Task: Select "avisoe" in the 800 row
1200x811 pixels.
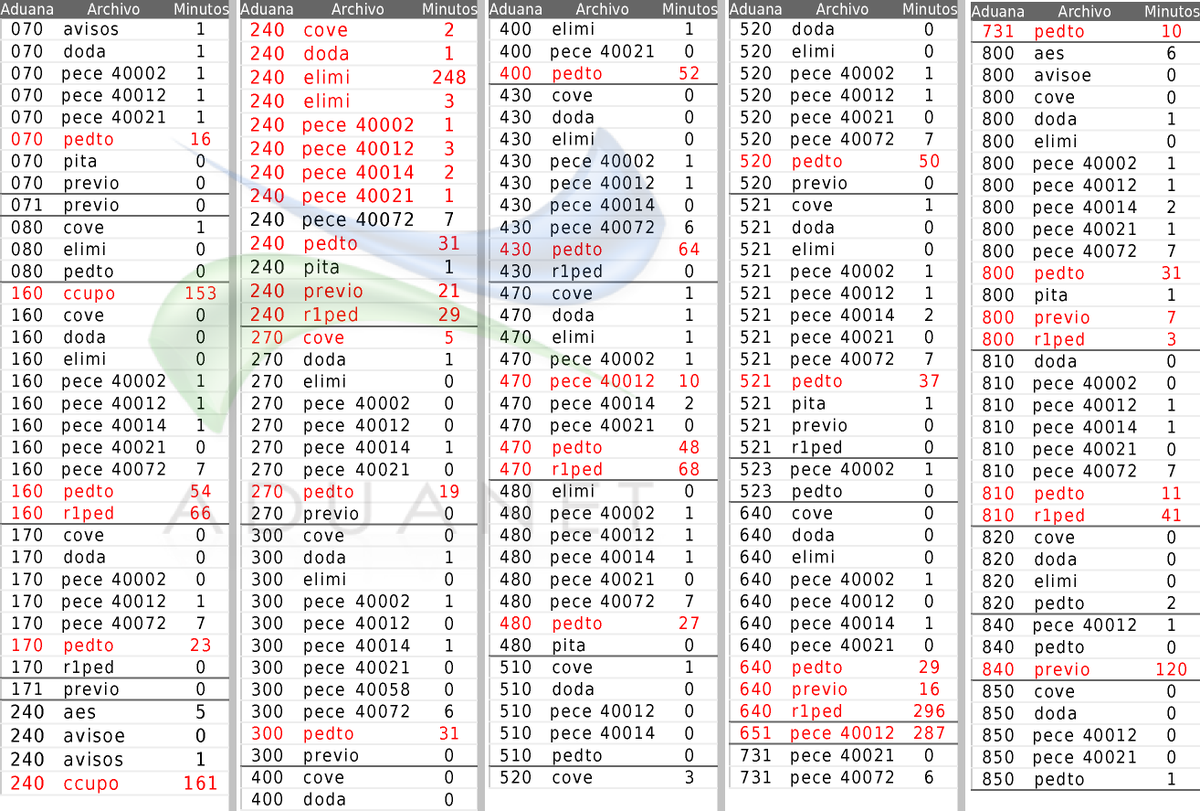Action: [x=1062, y=75]
